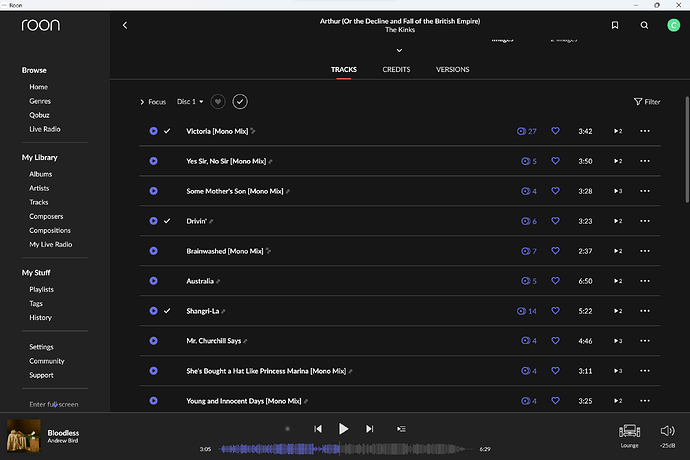The width and height of the screenshot is (690, 460).
Task: Play Yes Sir, No Sir track
Action: click(x=153, y=161)
